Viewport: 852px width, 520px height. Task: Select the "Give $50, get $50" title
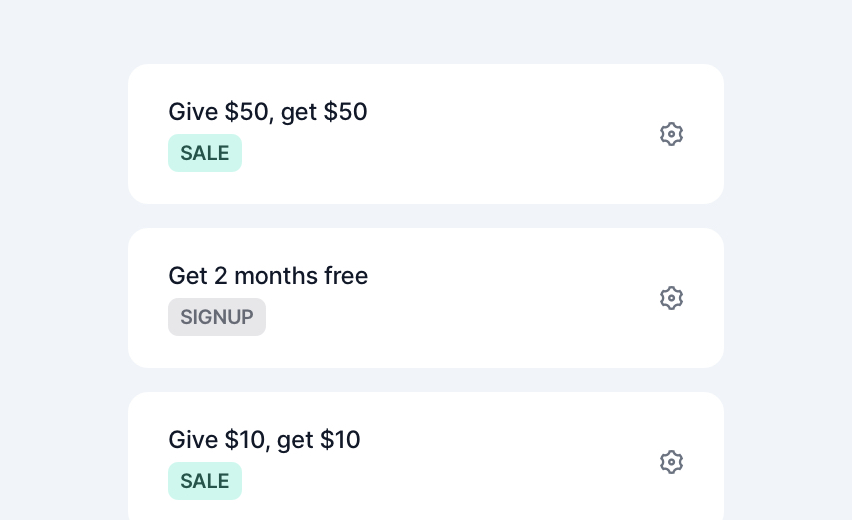point(268,112)
